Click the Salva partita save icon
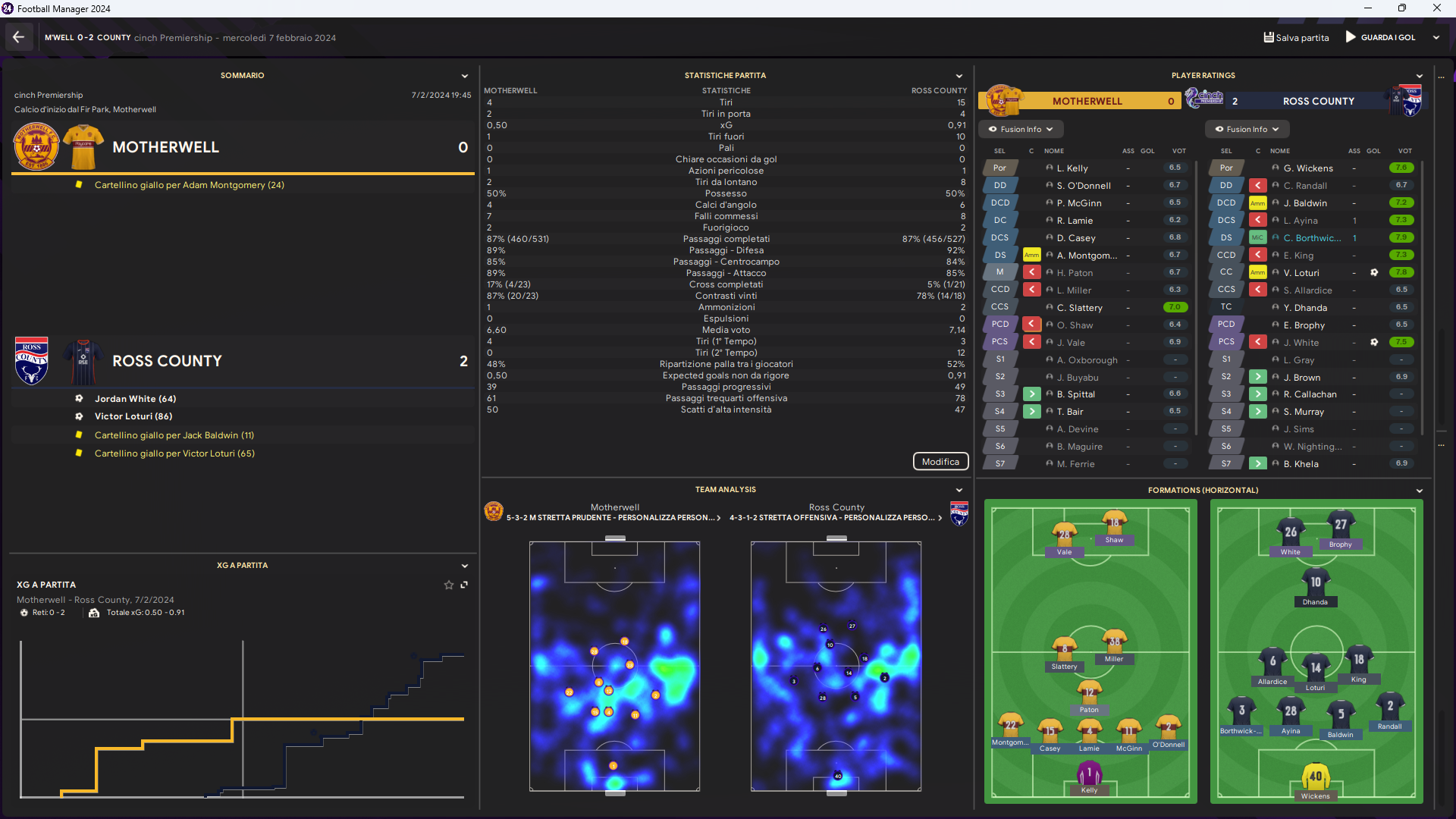The width and height of the screenshot is (1456, 819). [1268, 37]
